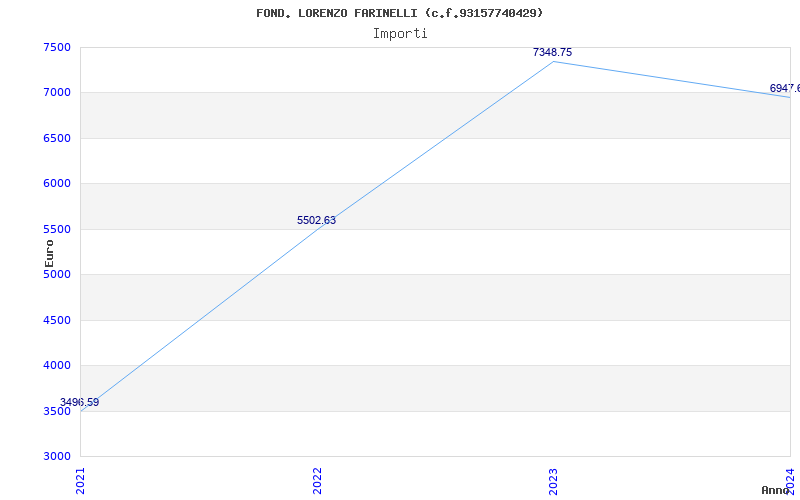Select the 7348.75 data label
This screenshot has height=500, width=800.
click(553, 52)
